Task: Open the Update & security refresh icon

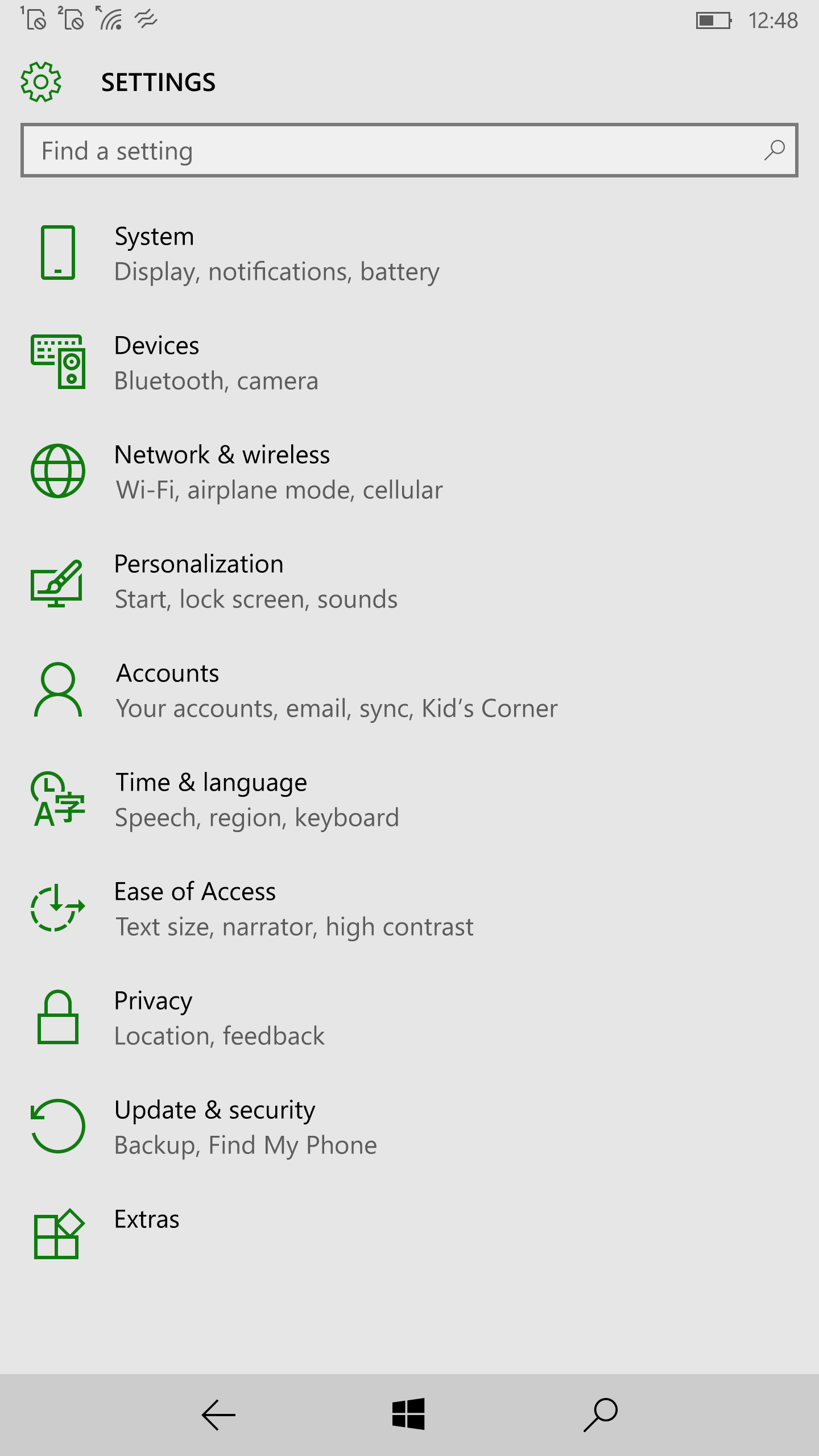Action: pyautogui.click(x=58, y=1126)
